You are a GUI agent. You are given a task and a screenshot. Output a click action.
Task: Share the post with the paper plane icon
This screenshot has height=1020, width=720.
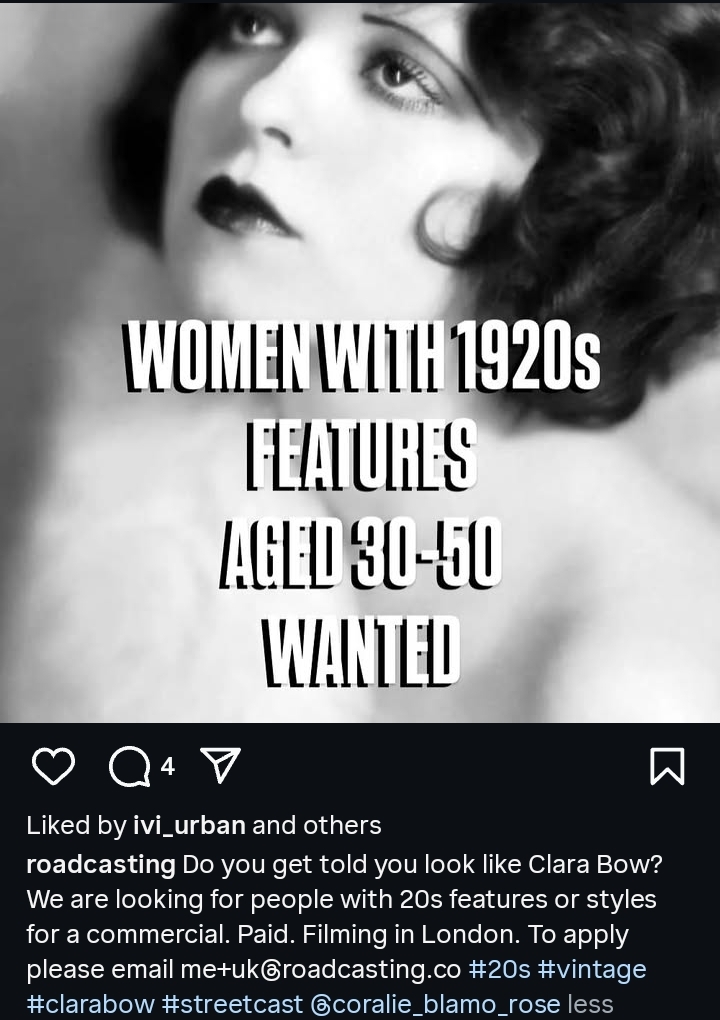point(220,764)
